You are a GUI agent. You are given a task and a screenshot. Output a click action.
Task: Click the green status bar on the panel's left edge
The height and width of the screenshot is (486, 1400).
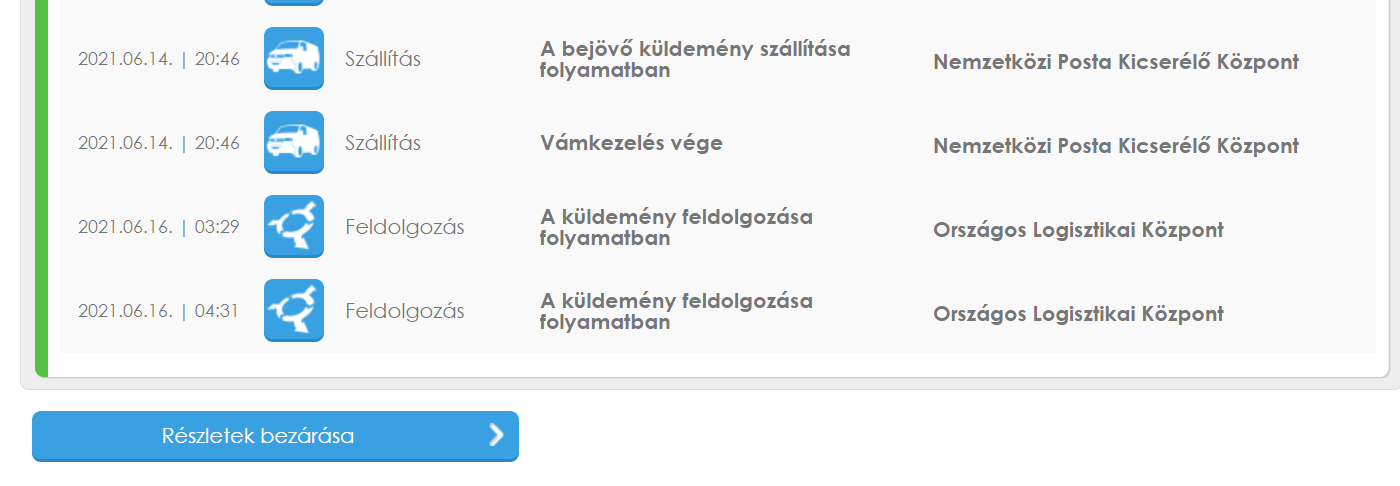point(41,188)
